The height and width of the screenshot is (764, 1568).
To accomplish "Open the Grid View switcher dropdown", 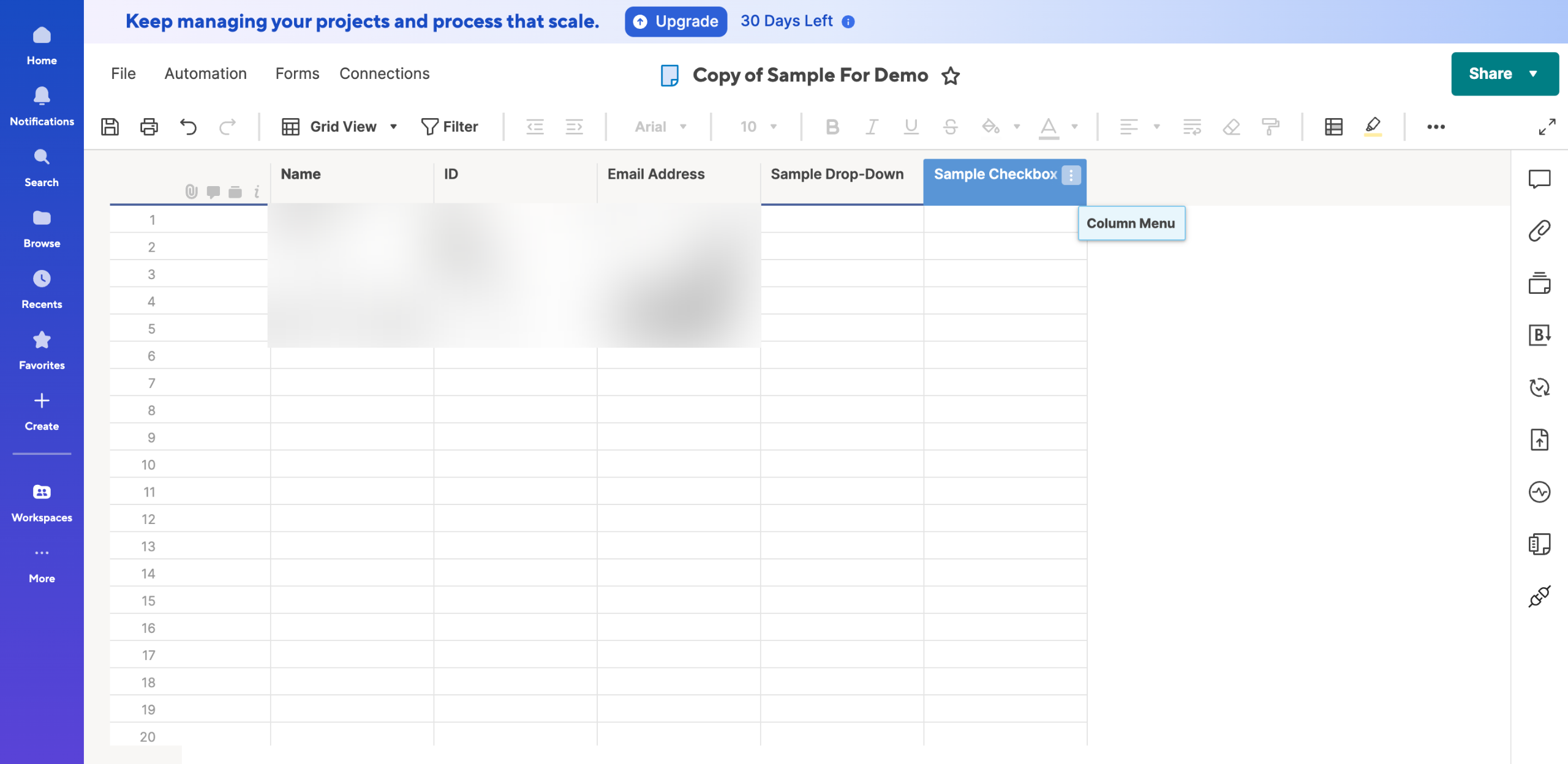I will click(x=393, y=127).
